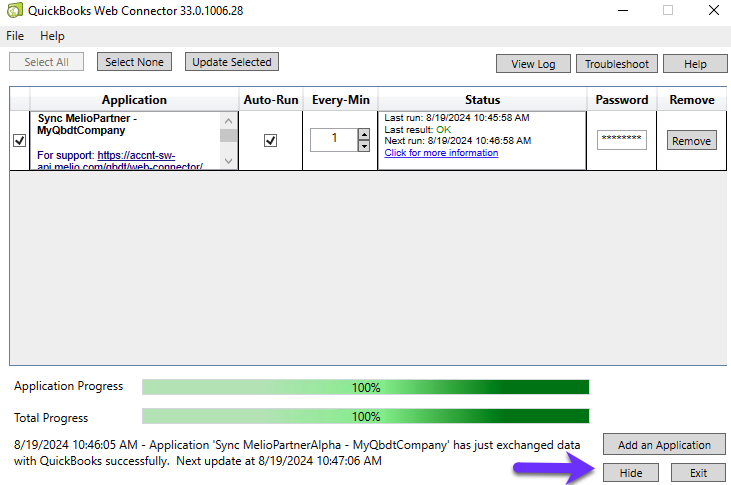Click the grayed Select All button
The image size is (731, 485).
46,62
